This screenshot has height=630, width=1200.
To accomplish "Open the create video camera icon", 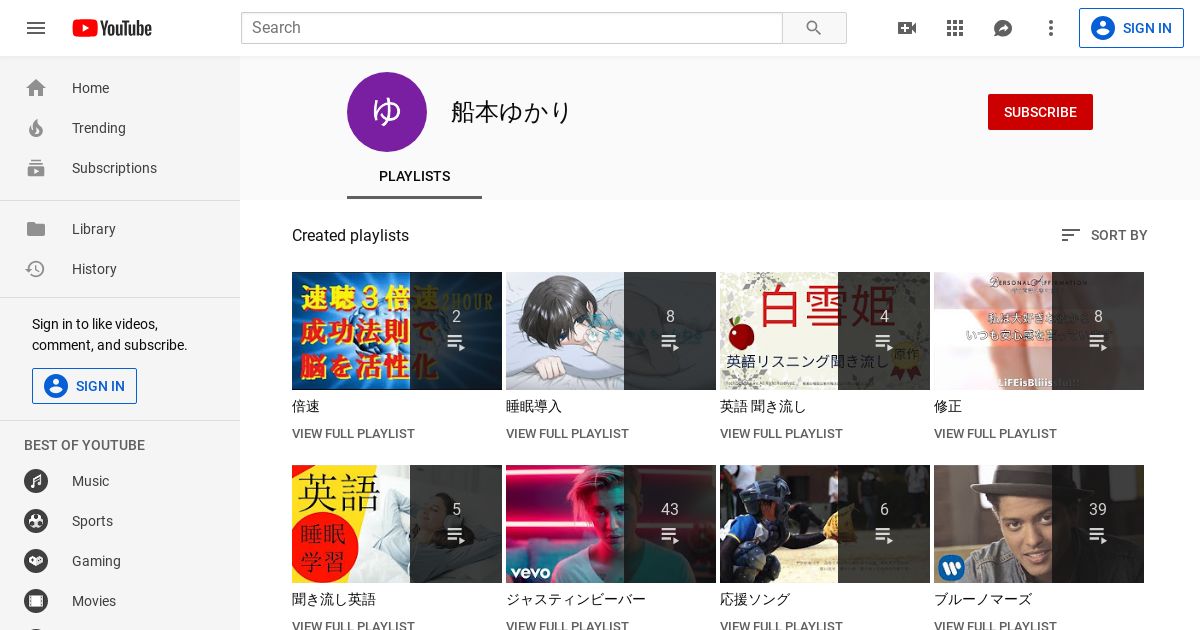I will 907,28.
